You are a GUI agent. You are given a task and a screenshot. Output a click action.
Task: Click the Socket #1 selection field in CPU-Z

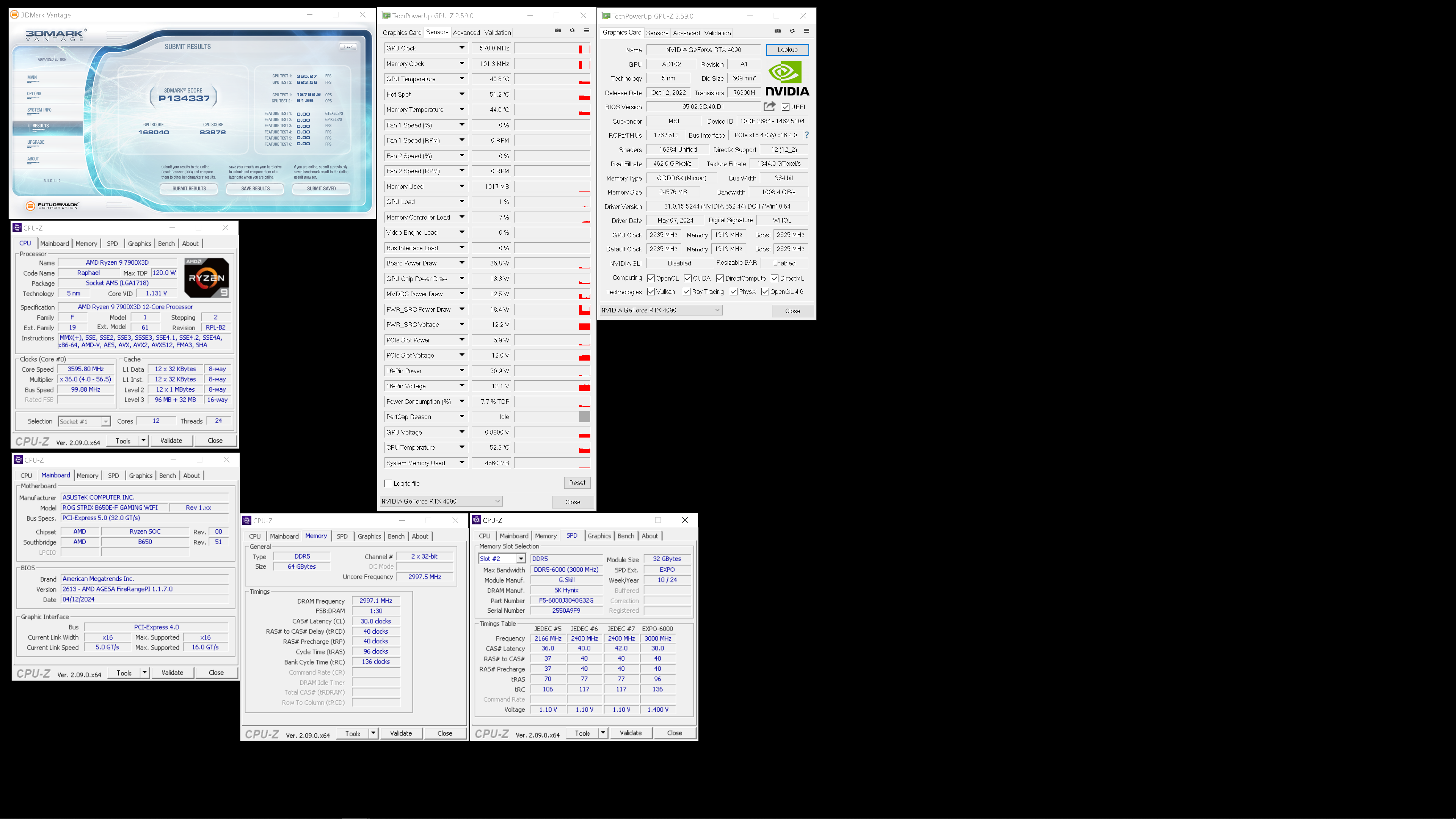(84, 422)
